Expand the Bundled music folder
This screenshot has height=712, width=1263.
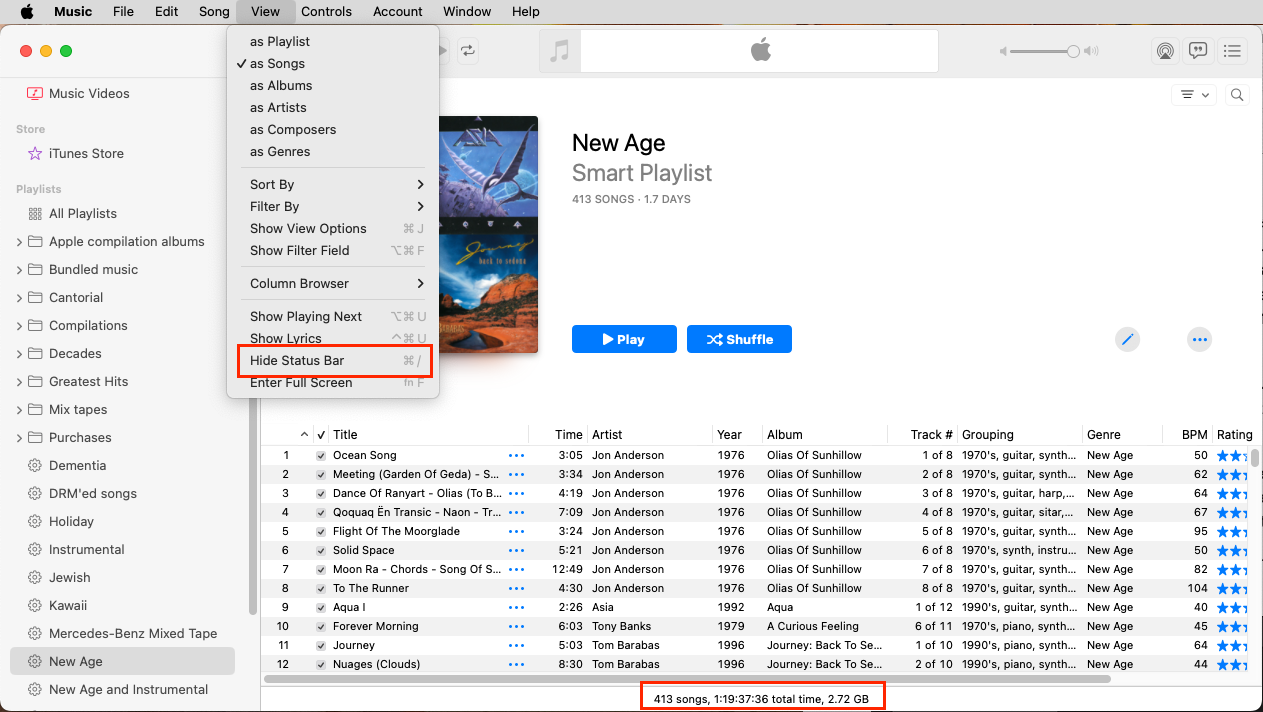[x=19, y=269]
